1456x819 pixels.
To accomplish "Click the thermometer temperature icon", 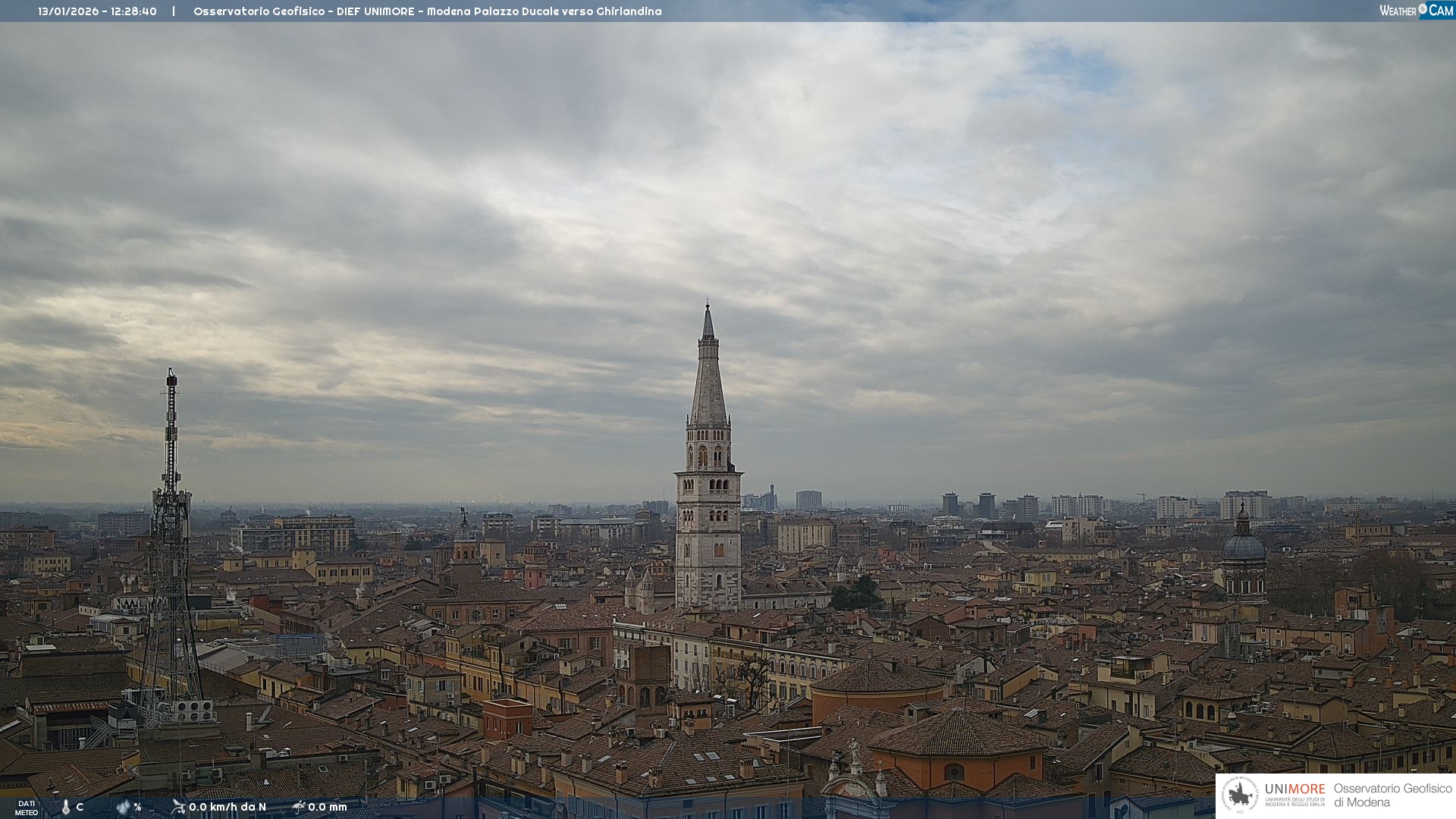I will coord(66,807).
